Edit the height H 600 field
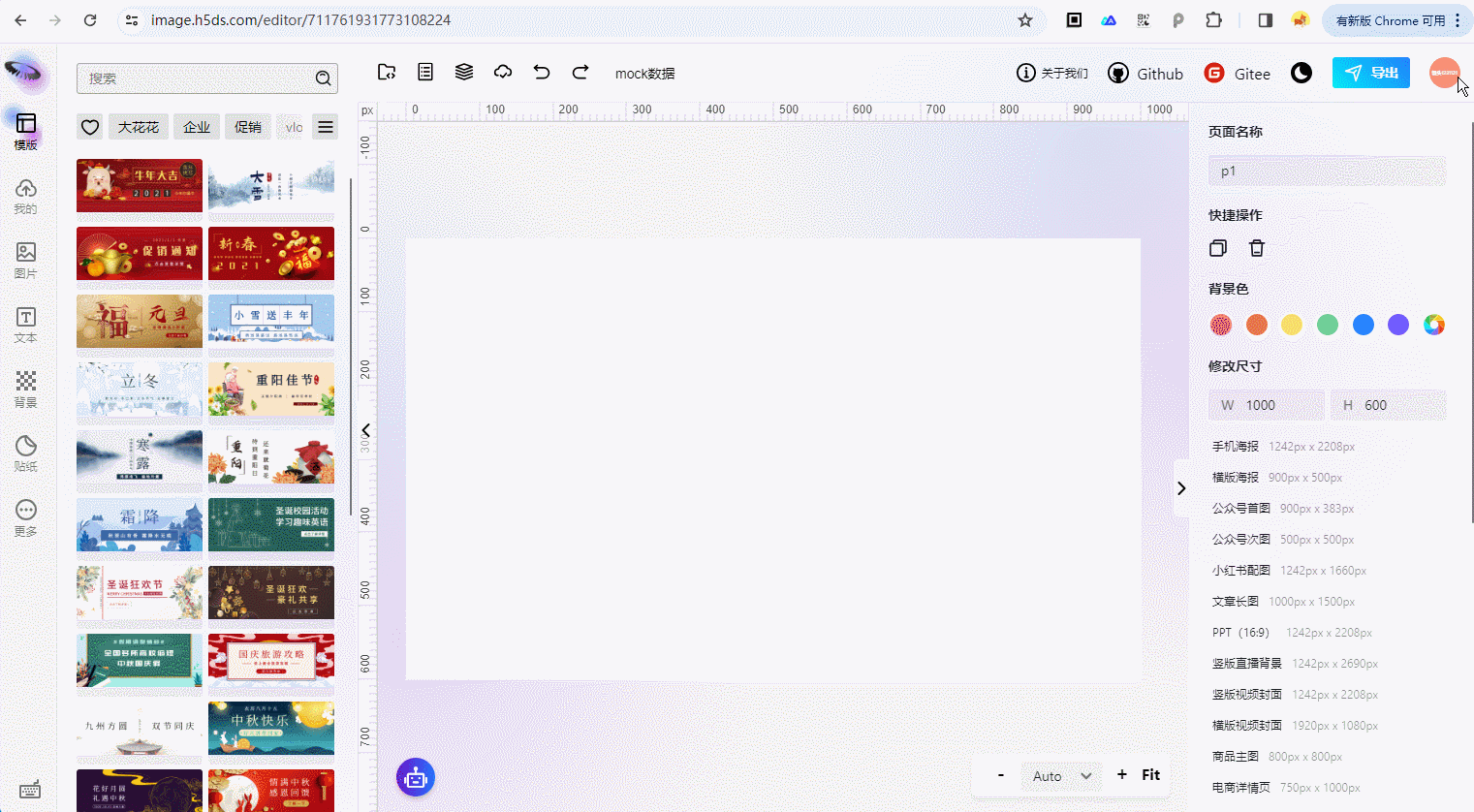The image size is (1474, 812). coord(1388,405)
